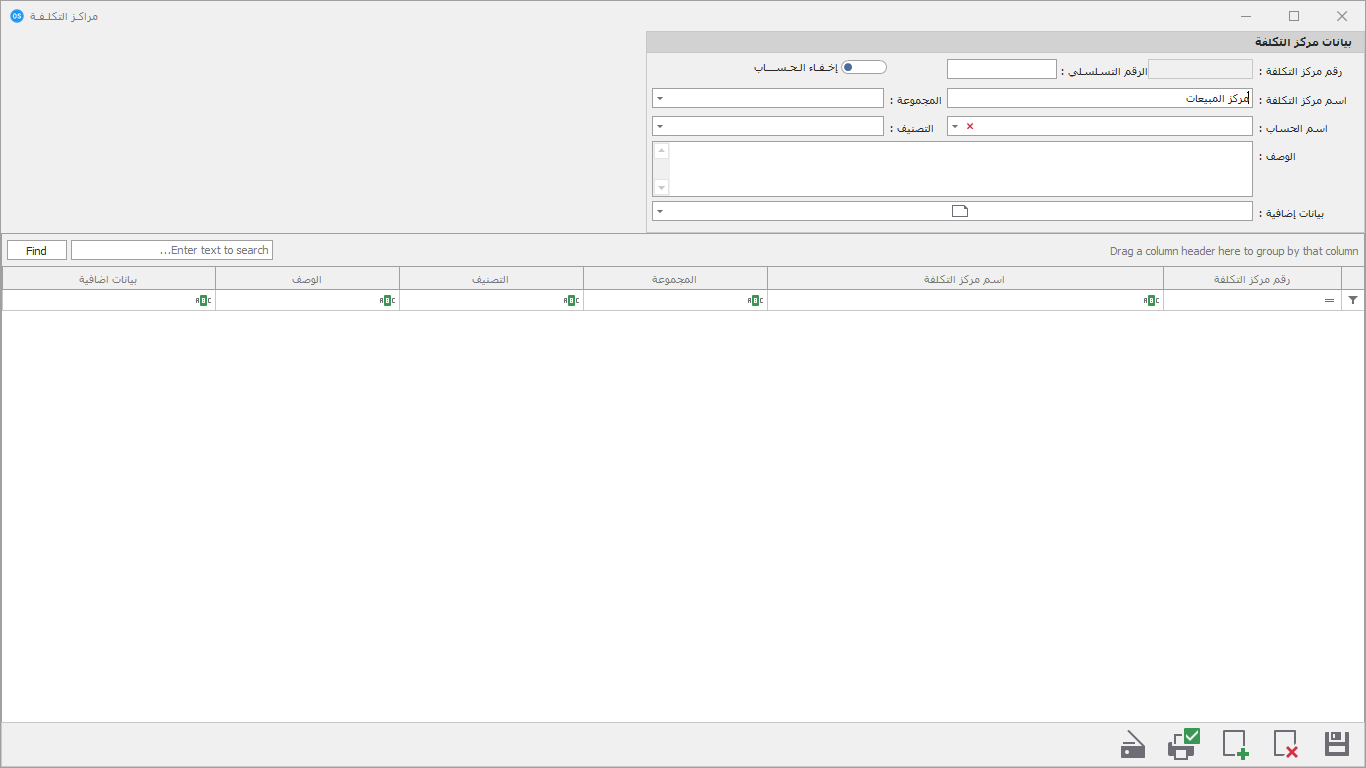Click the filter condition icon under المجموعة column
The height and width of the screenshot is (768, 1366).
click(755, 300)
